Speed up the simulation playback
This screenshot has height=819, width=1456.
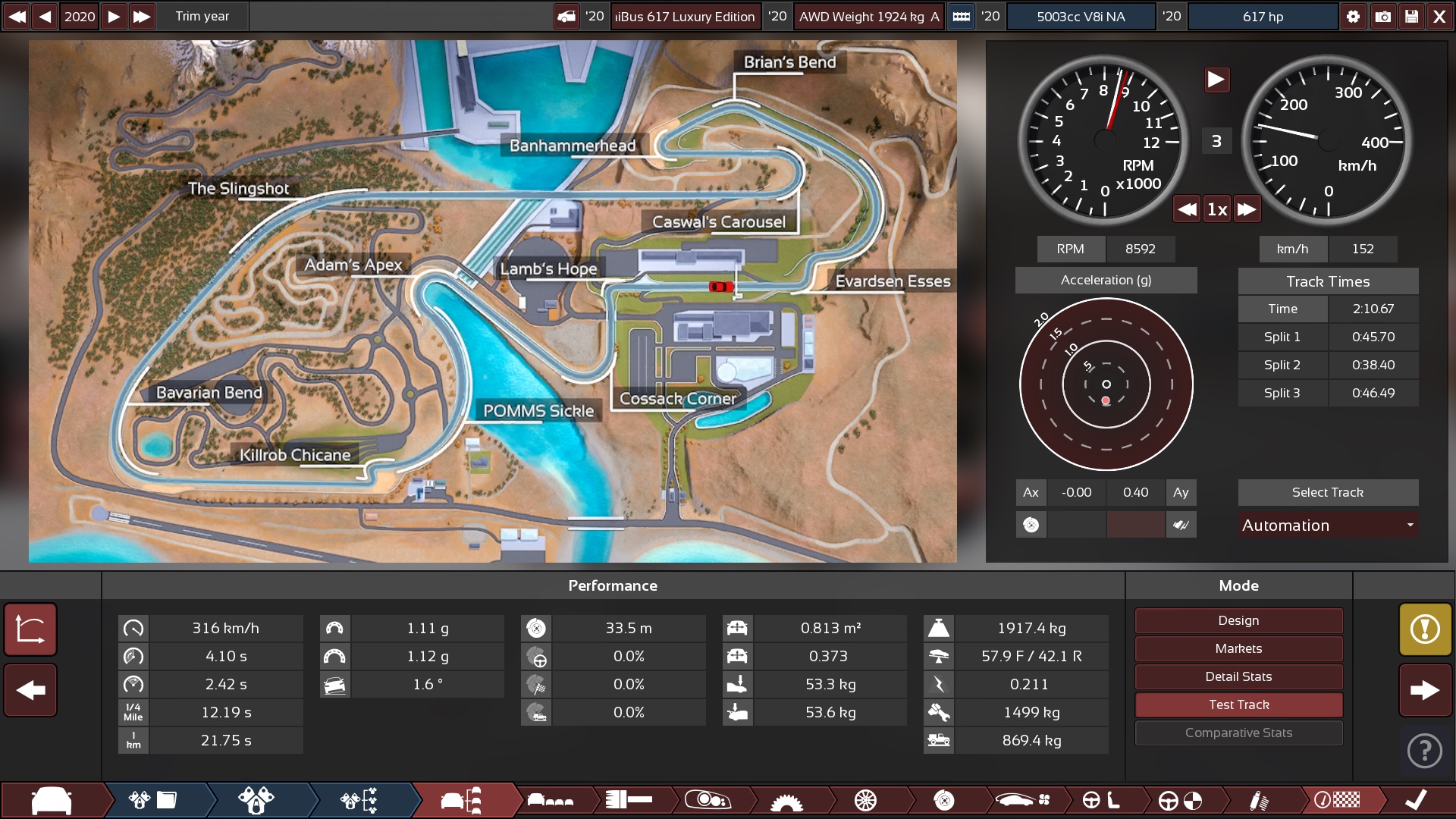tap(1247, 209)
